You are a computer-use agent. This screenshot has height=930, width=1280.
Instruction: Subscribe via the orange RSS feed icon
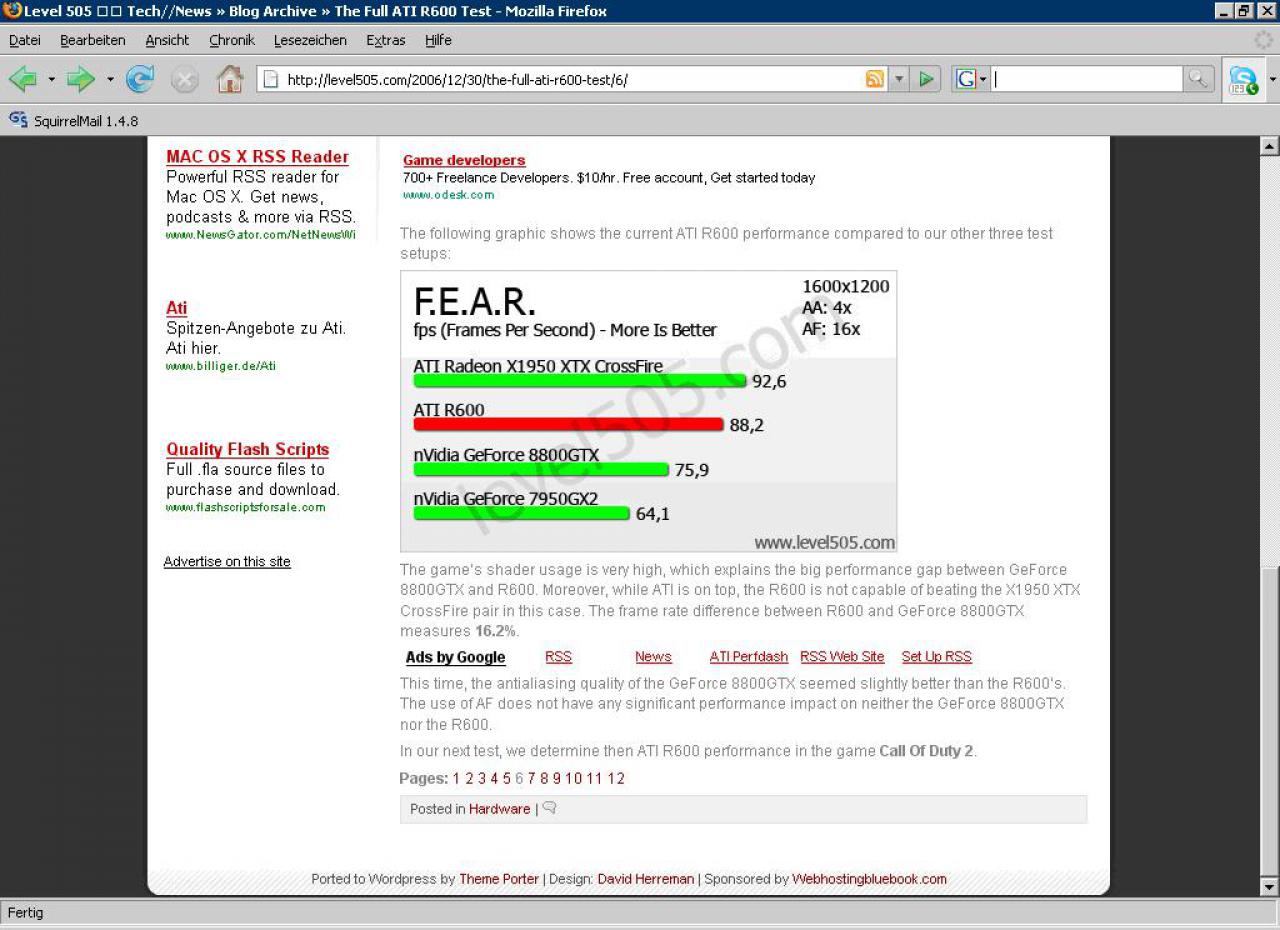point(875,79)
